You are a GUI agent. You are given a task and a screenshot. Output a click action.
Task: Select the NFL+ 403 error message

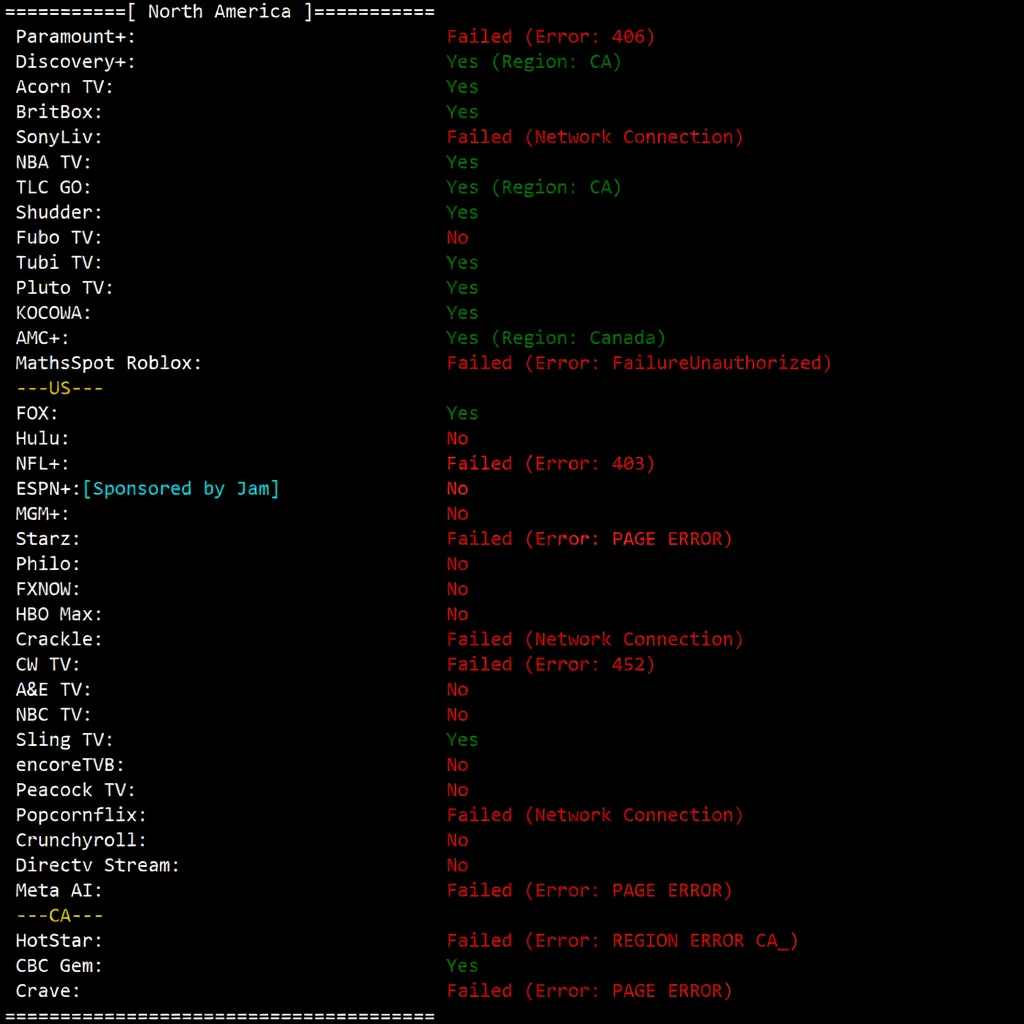tap(551, 463)
